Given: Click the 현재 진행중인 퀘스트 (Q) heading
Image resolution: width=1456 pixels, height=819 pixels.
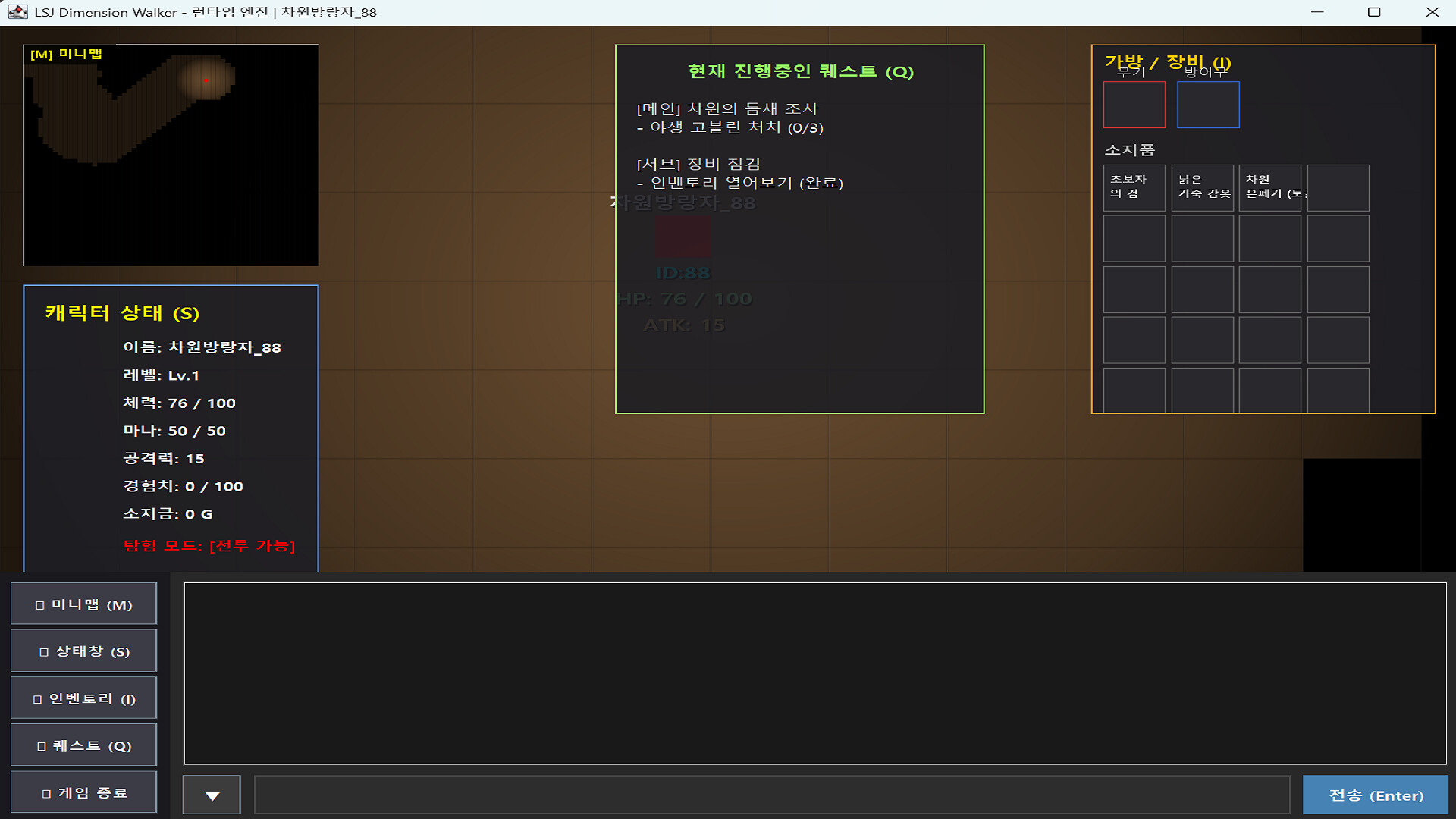Looking at the screenshot, I should coord(800,71).
